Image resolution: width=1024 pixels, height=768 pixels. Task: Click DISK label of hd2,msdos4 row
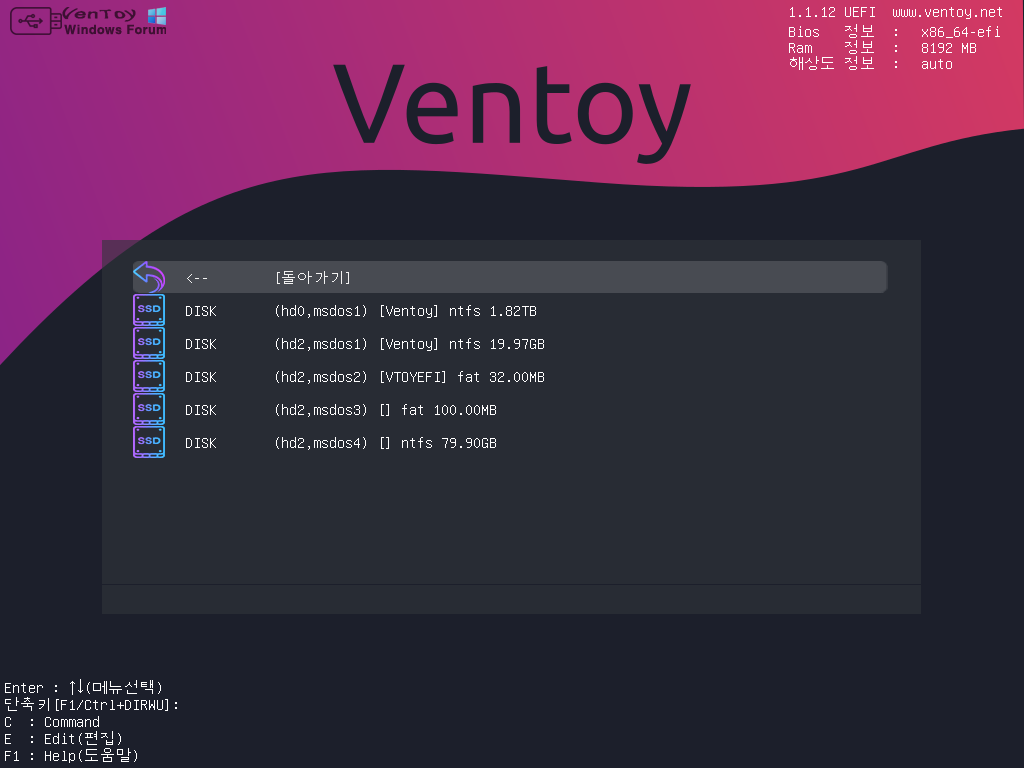200,443
